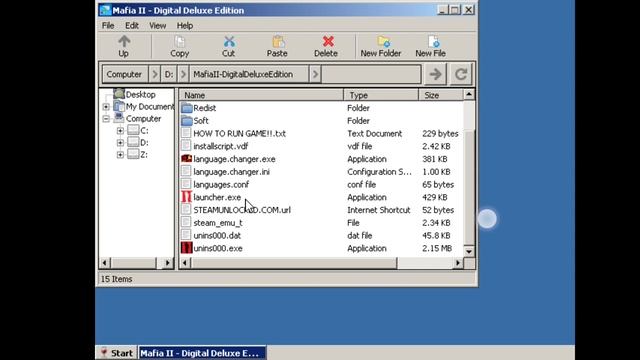Open the Help menu
This screenshot has width=640, height=360.
pos(184,26)
